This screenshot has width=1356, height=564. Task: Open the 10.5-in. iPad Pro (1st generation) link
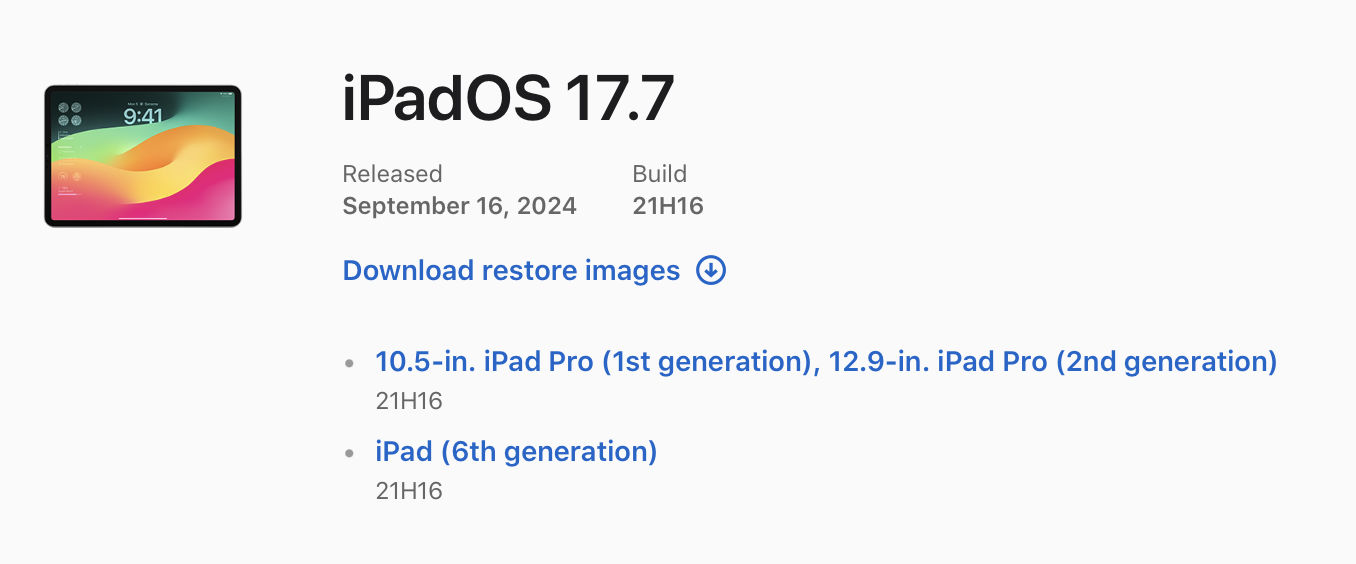coord(592,361)
